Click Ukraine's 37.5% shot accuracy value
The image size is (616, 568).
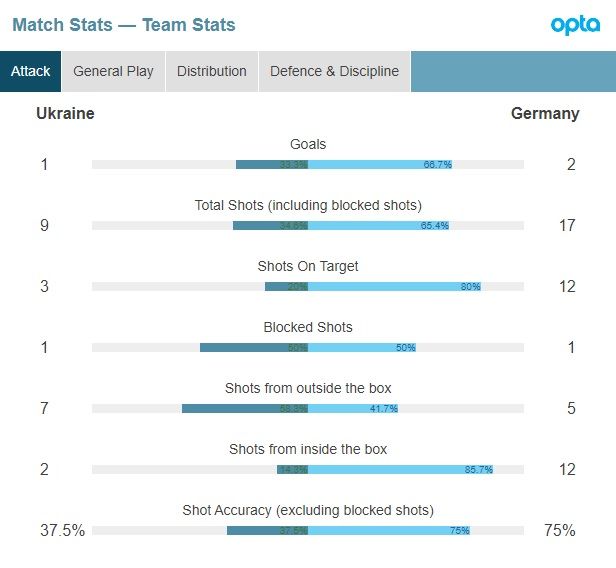(x=62, y=530)
